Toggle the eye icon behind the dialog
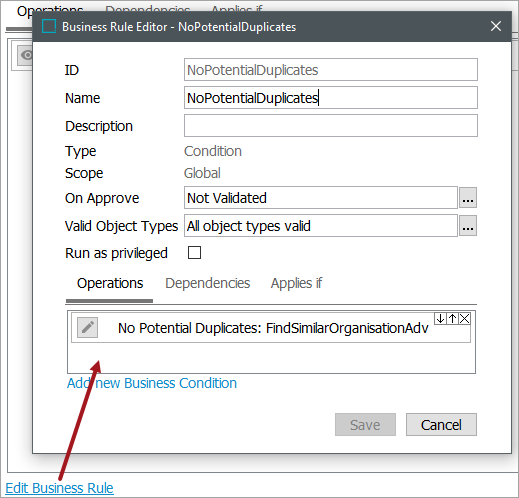The image size is (519, 498). (26, 55)
